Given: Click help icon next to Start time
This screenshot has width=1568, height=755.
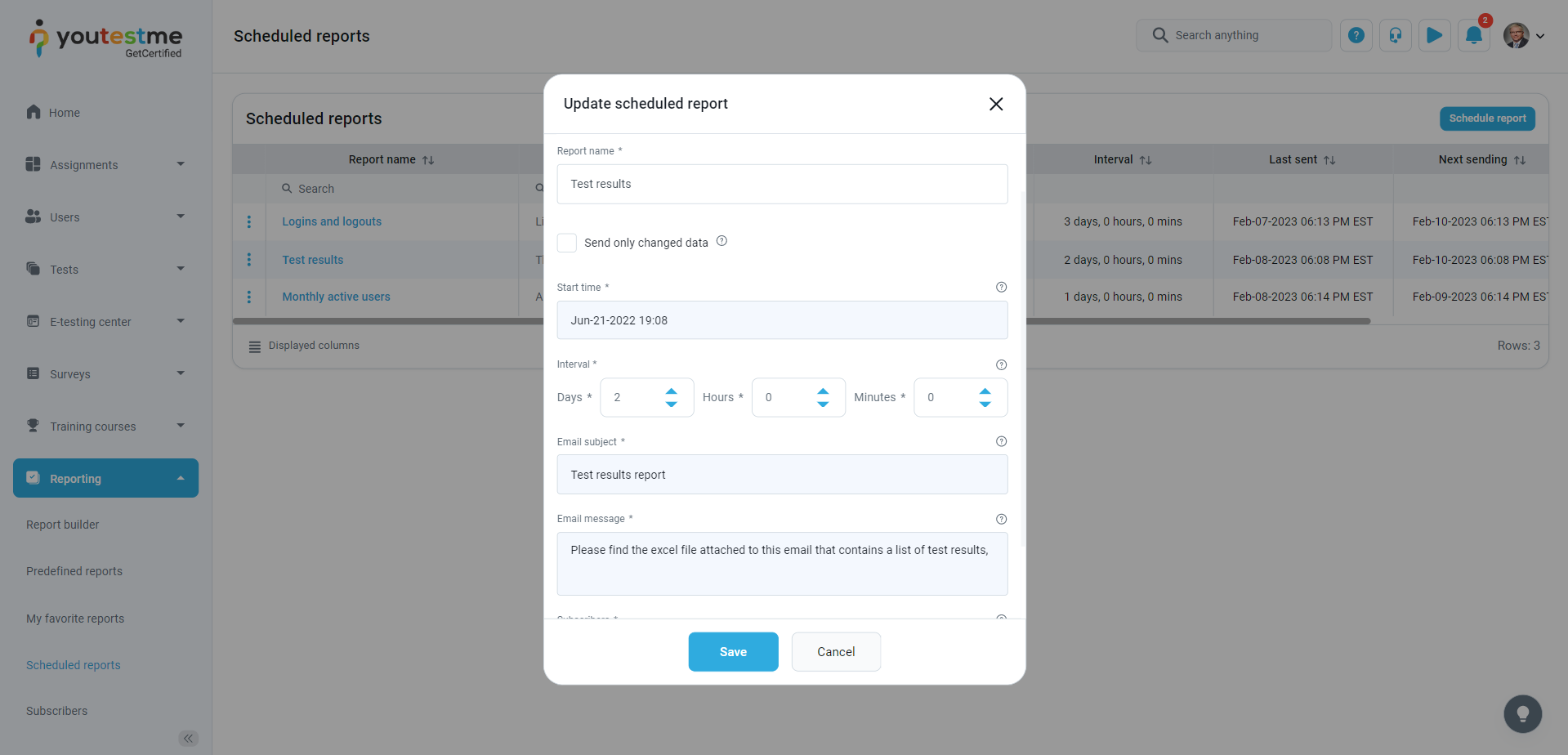Looking at the screenshot, I should coord(1001,288).
